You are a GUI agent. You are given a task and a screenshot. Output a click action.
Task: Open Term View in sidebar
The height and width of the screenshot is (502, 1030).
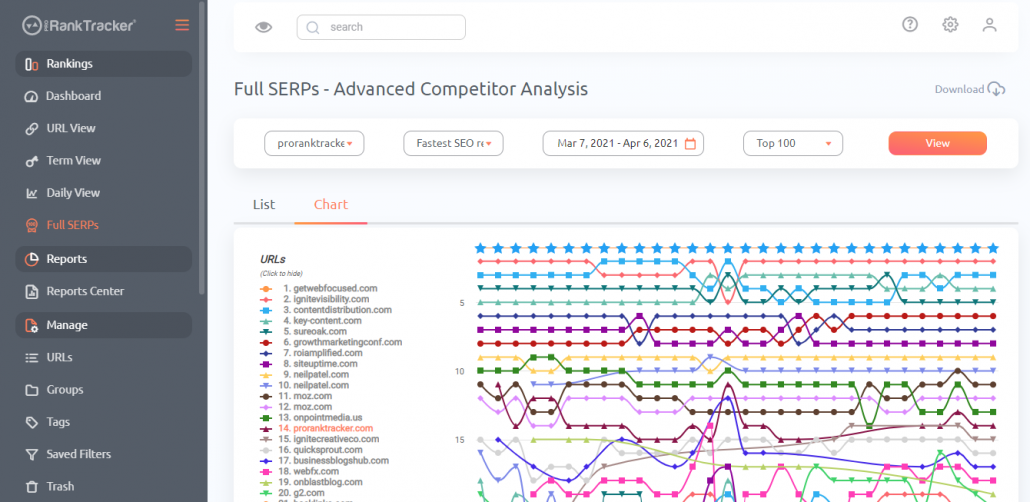coord(74,160)
